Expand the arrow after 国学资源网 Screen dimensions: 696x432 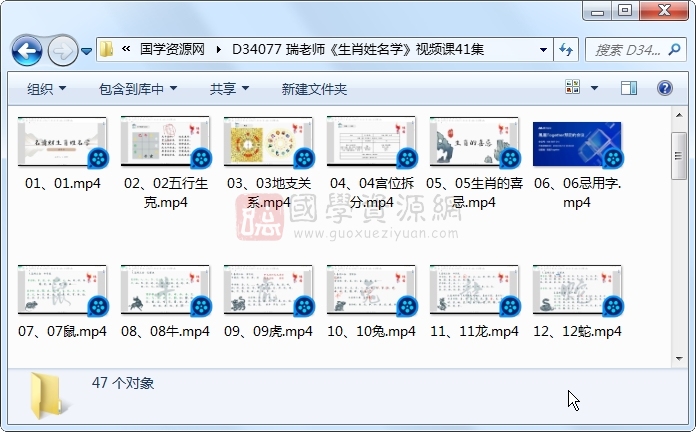click(218, 49)
